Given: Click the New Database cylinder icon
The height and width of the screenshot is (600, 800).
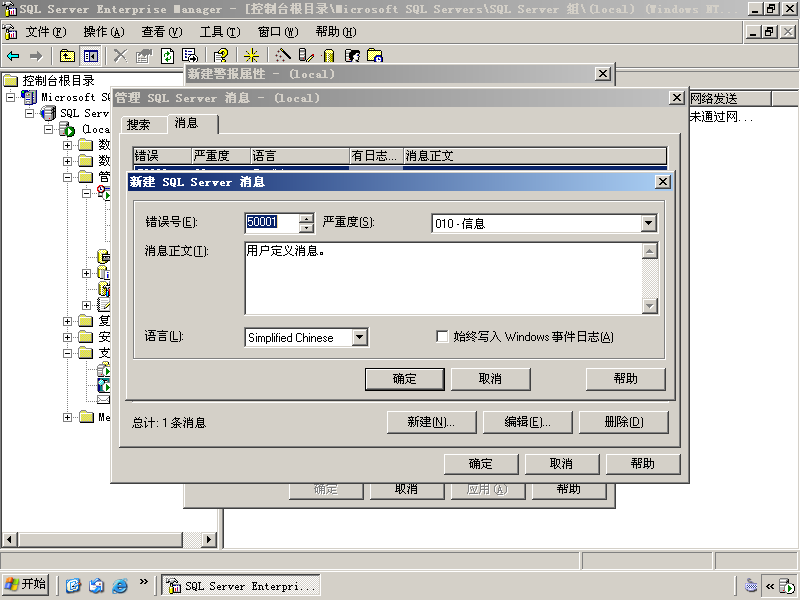Looking at the screenshot, I should [329, 56].
